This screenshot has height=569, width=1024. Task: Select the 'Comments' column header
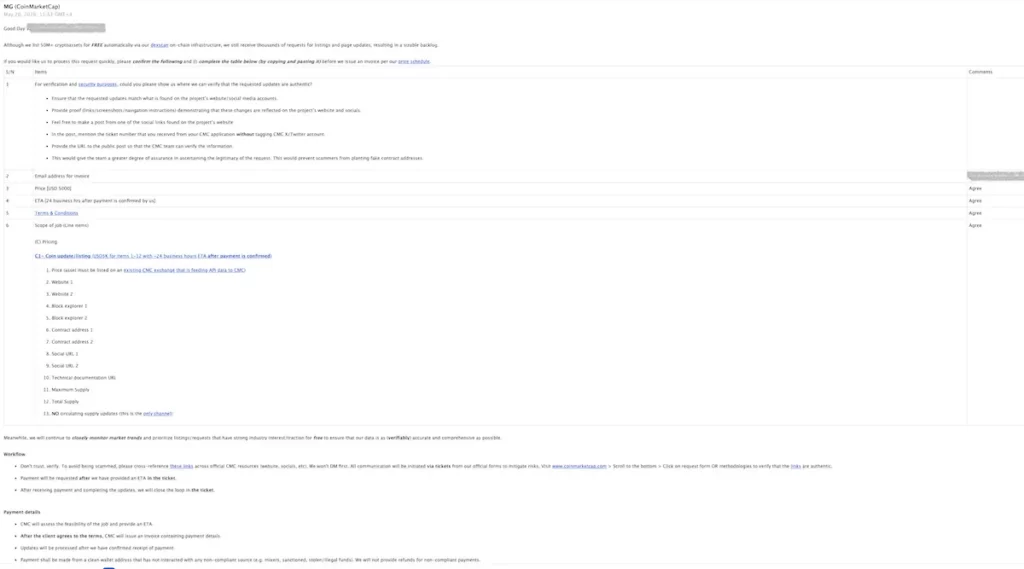980,72
